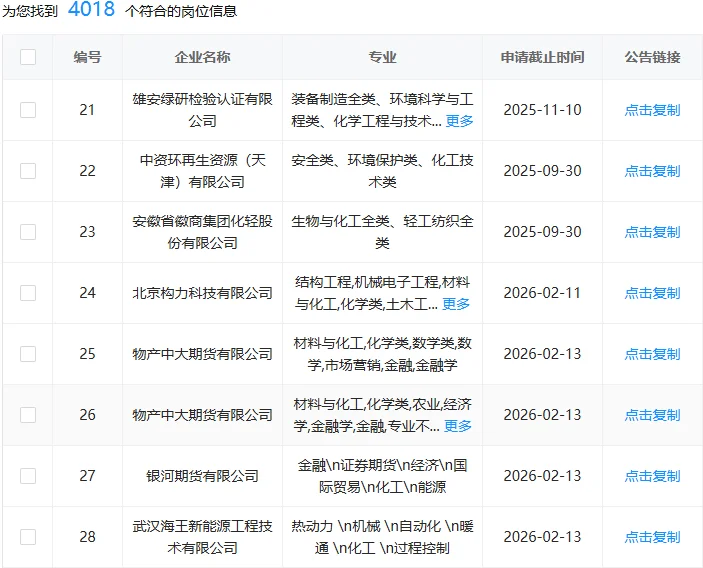This screenshot has height=568, width=703.
Task: Click deadline 2026-02-13 in row 25
Action: (x=542, y=354)
